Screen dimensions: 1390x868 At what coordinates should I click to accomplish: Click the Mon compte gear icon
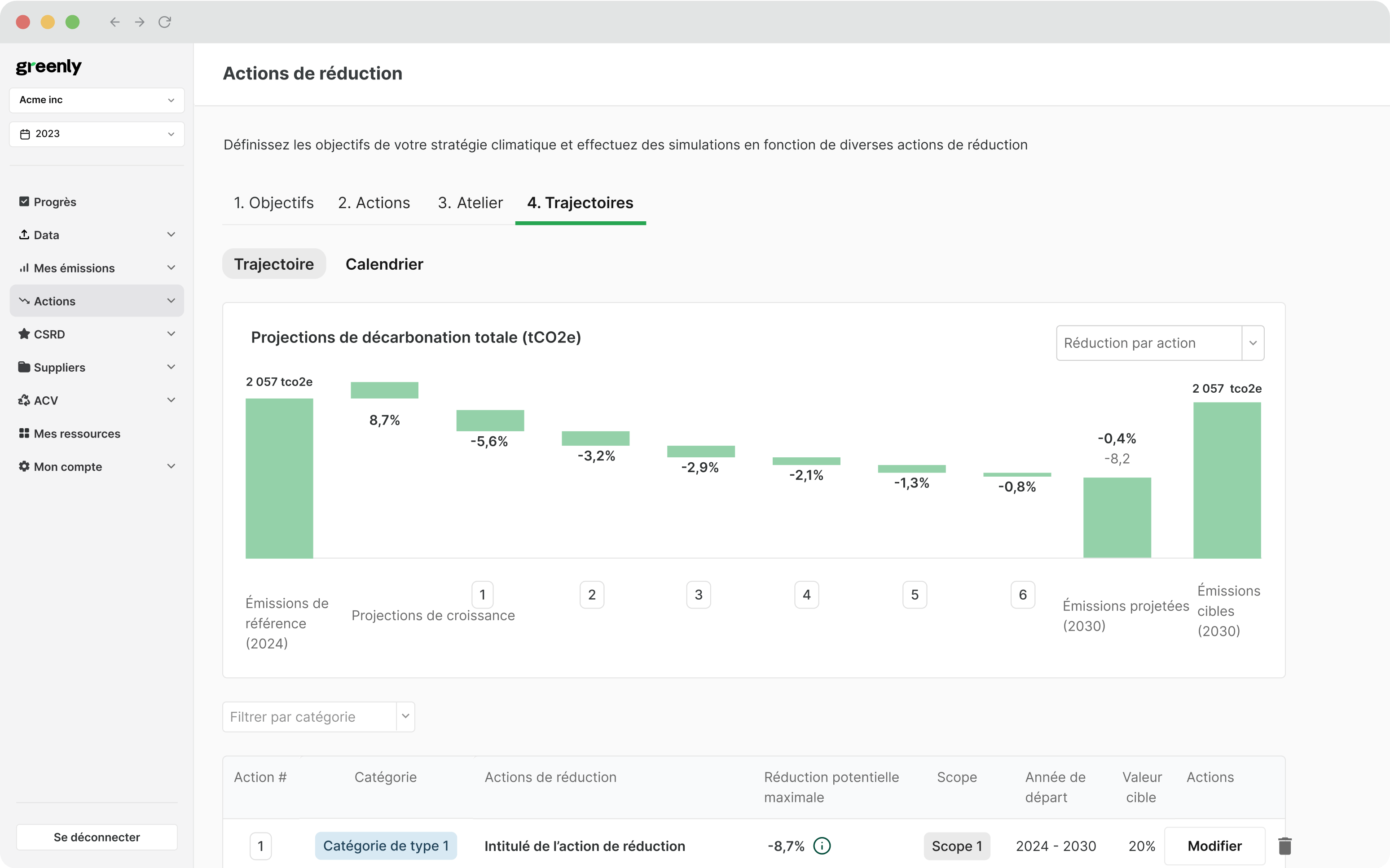23,466
